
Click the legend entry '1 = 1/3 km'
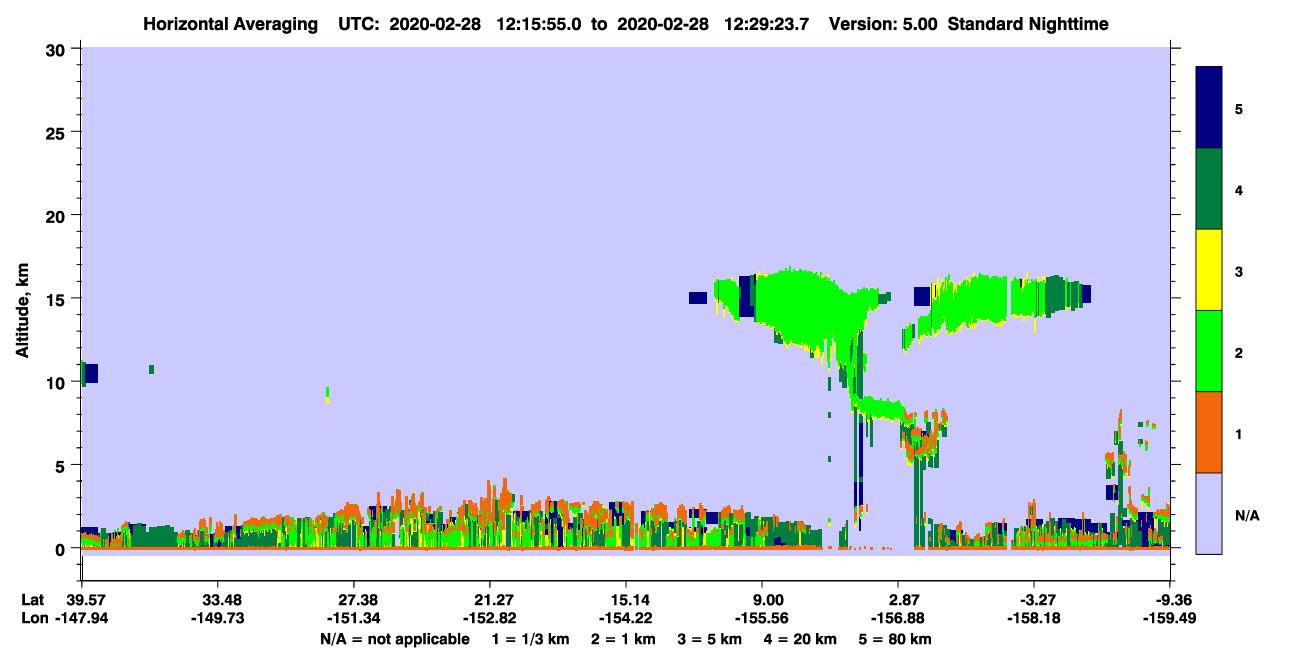[x=532, y=639]
